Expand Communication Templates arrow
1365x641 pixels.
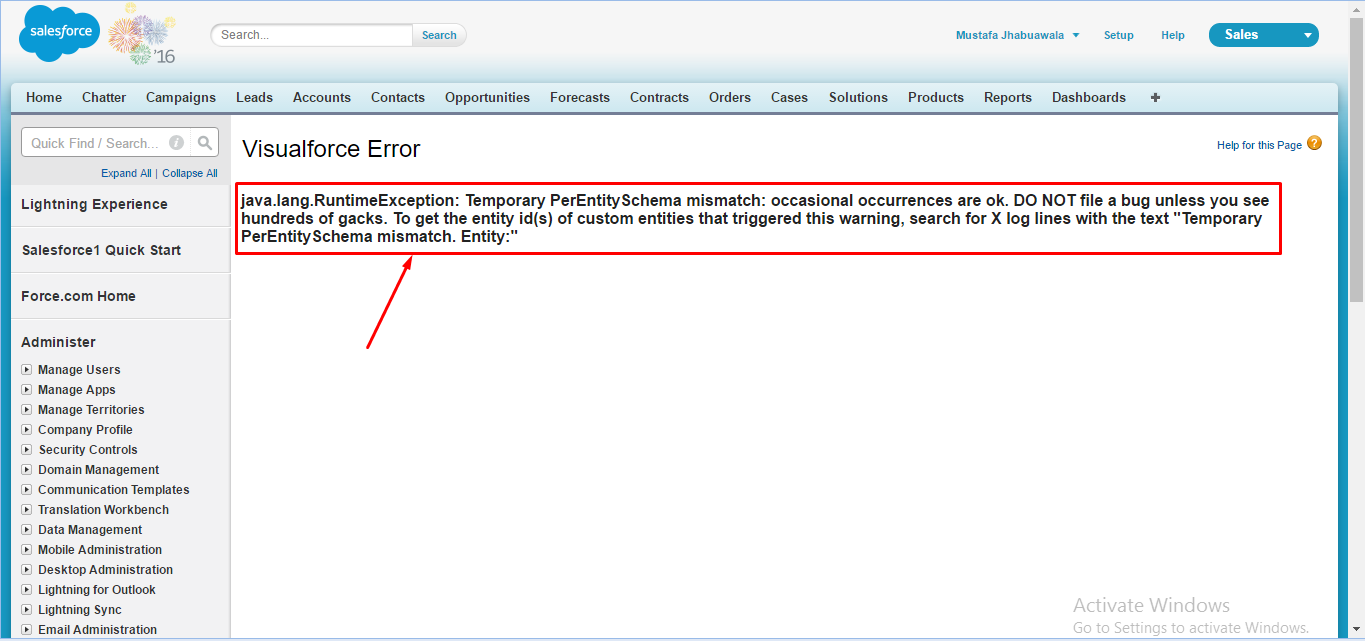point(28,490)
